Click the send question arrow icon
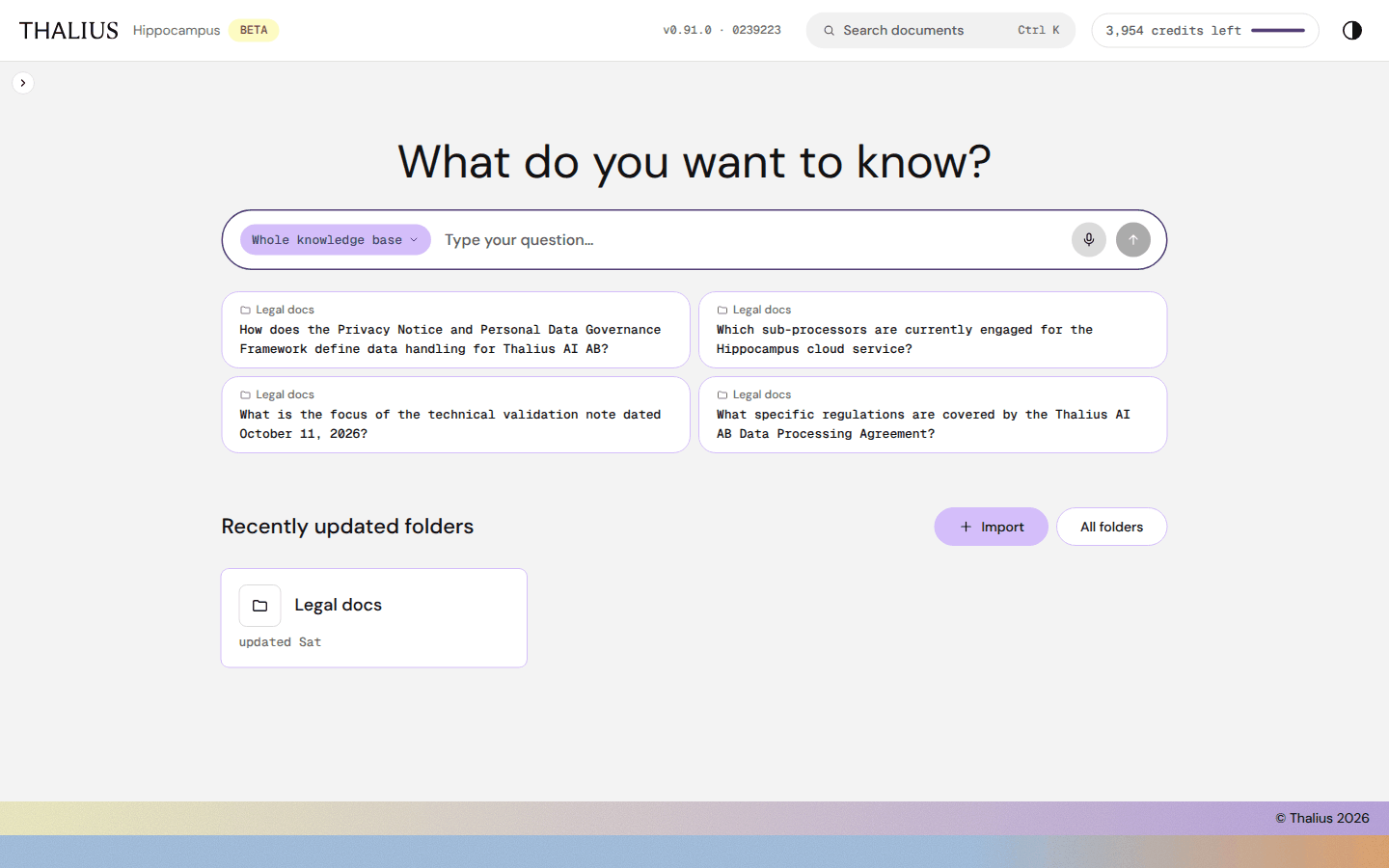Image resolution: width=1389 pixels, height=868 pixels. coord(1133,240)
